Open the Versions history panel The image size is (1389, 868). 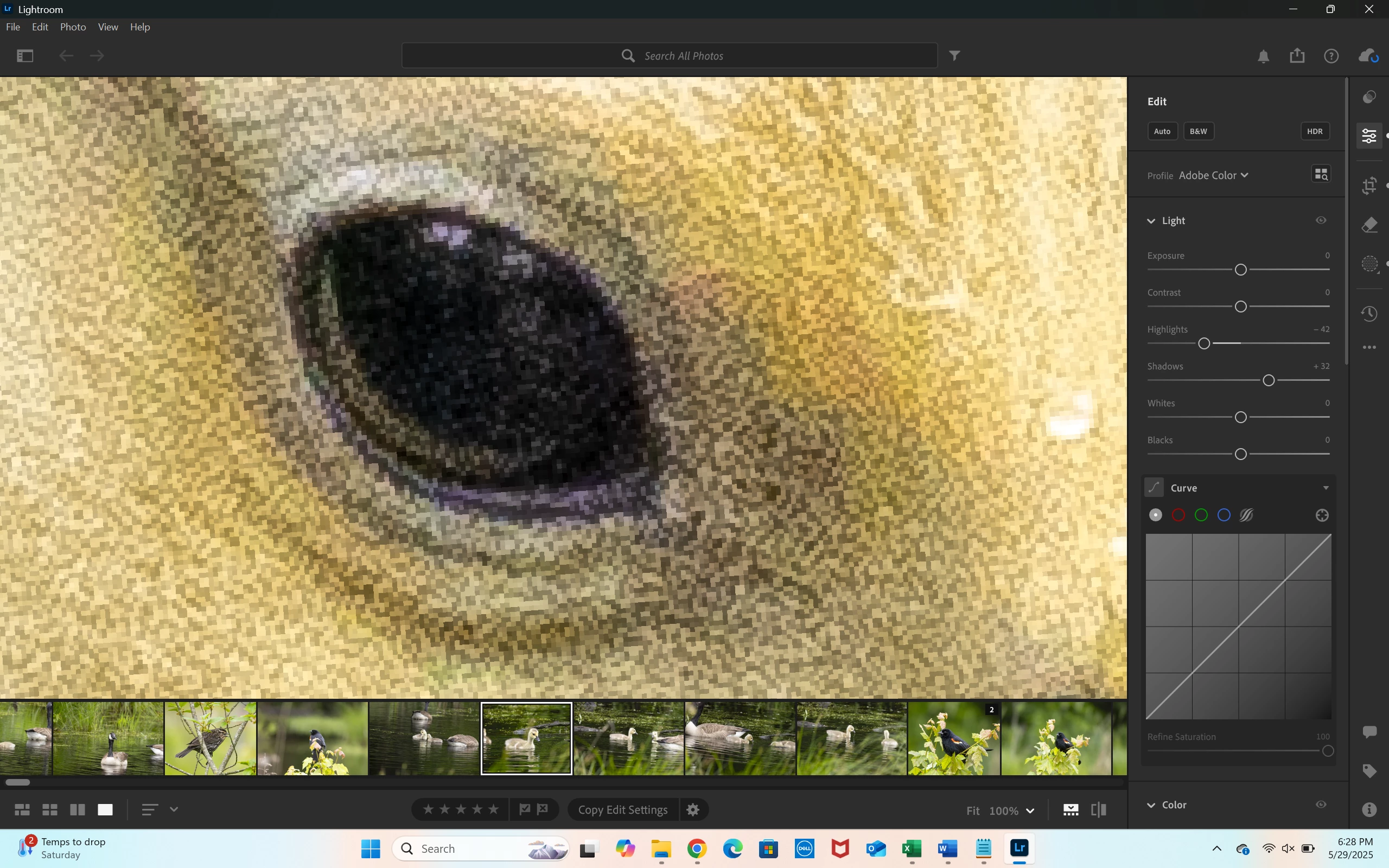(1369, 314)
